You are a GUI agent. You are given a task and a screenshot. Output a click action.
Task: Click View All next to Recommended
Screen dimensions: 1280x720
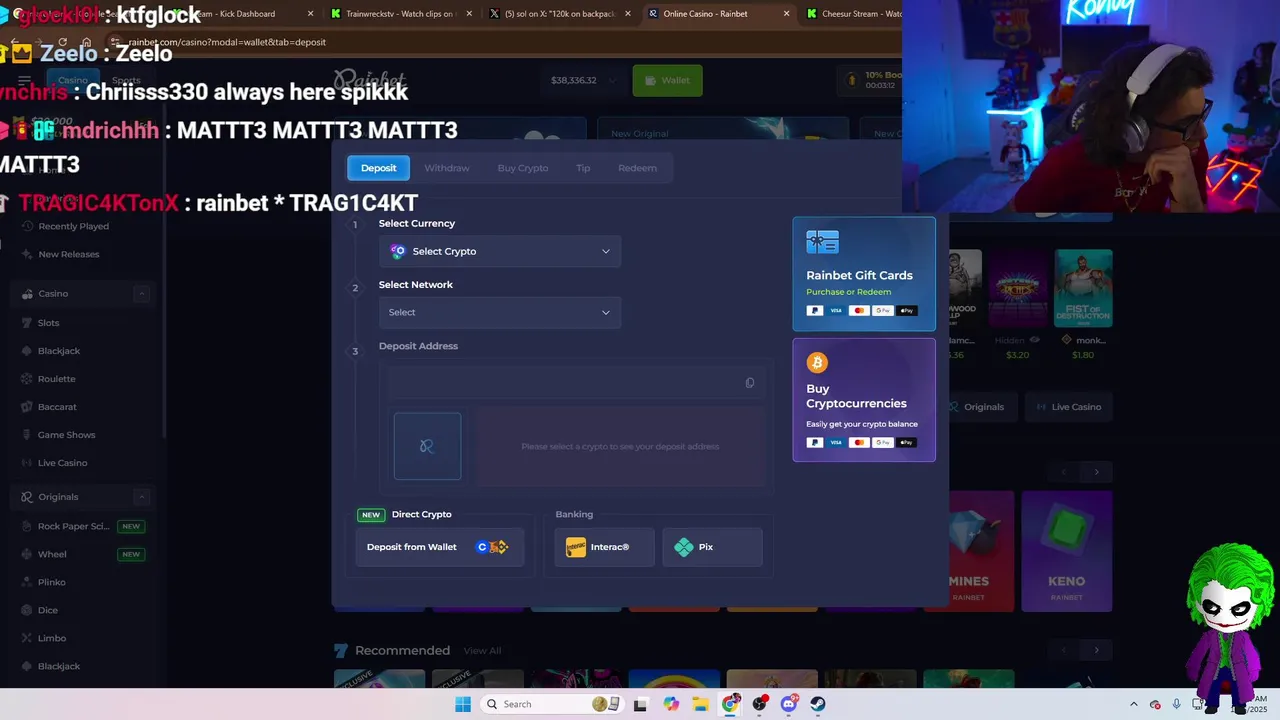[x=482, y=651]
